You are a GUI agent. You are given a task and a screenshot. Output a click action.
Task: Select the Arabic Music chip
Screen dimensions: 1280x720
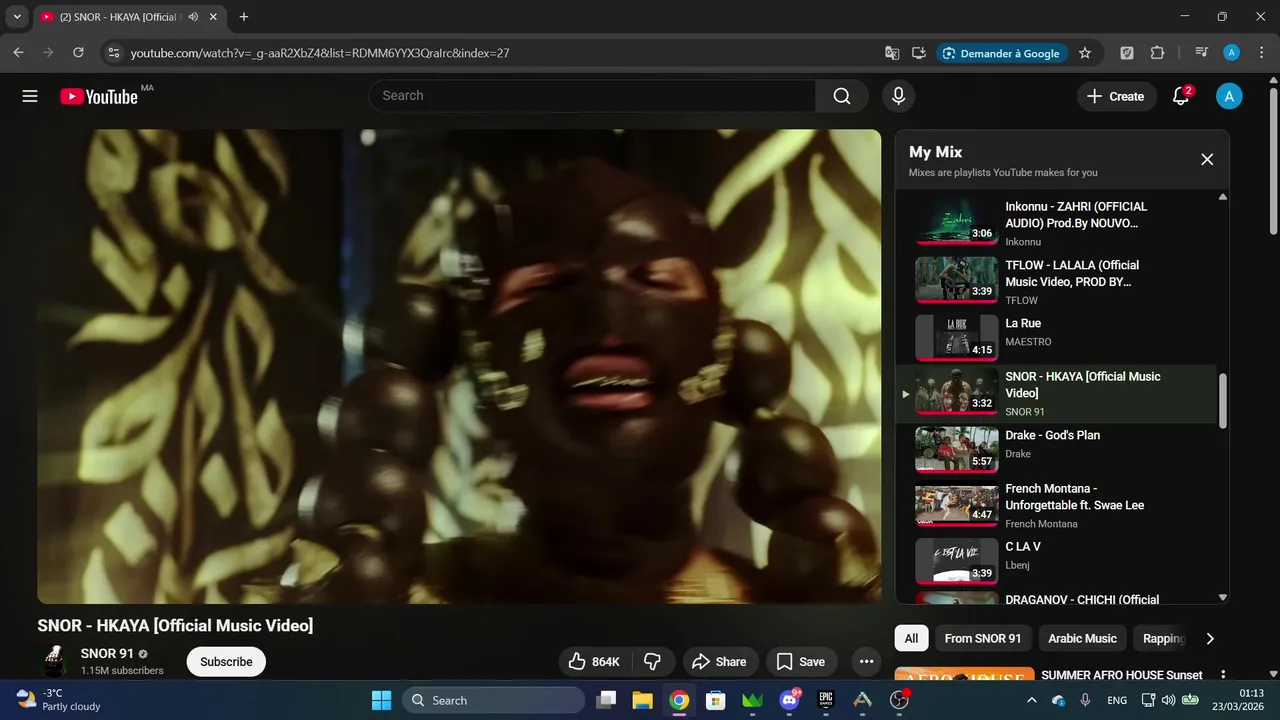[x=1082, y=638]
